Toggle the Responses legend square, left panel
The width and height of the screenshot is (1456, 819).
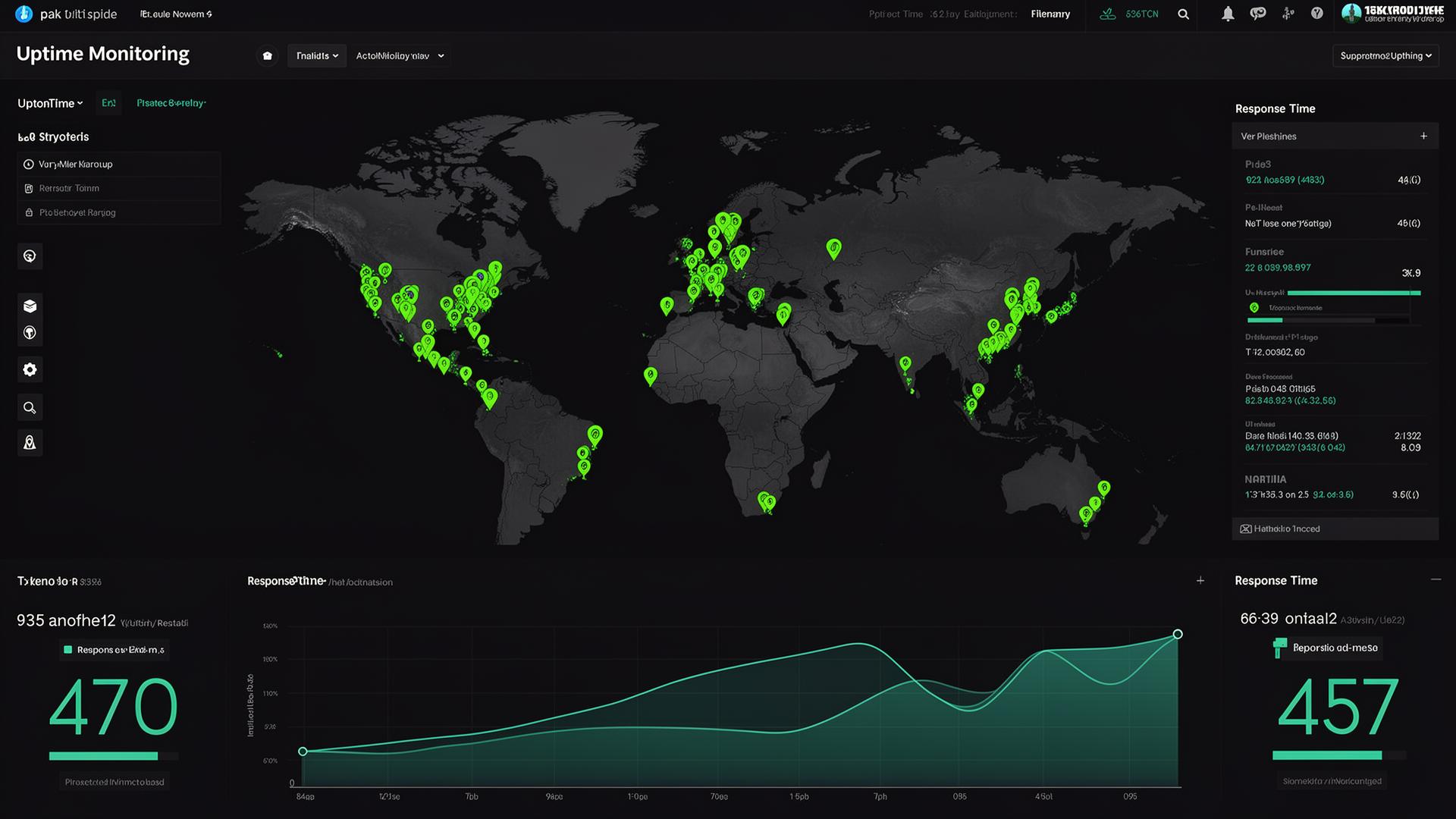click(x=68, y=650)
